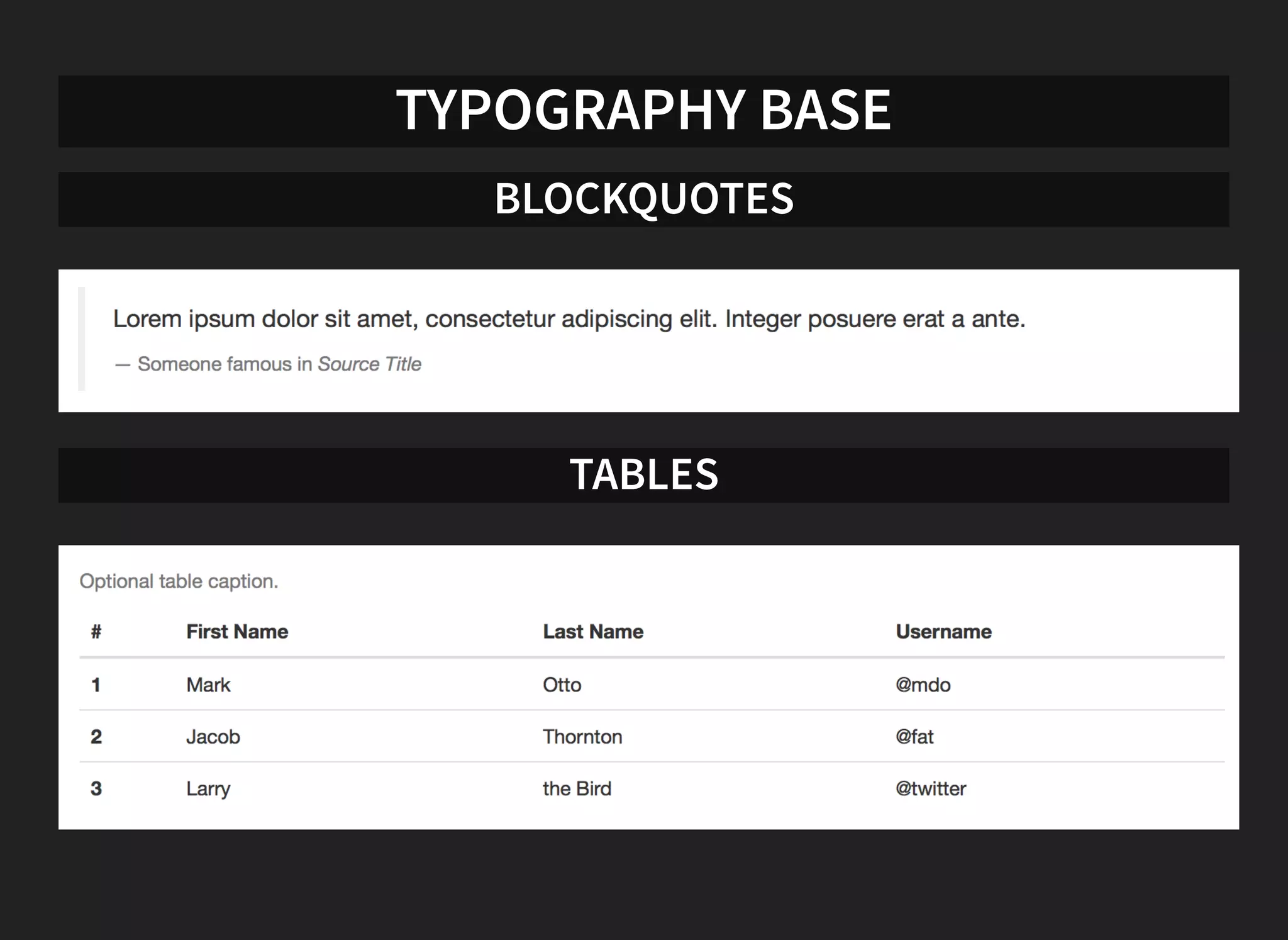Click row number 1 cell
The image size is (1288, 940).
coord(96,685)
